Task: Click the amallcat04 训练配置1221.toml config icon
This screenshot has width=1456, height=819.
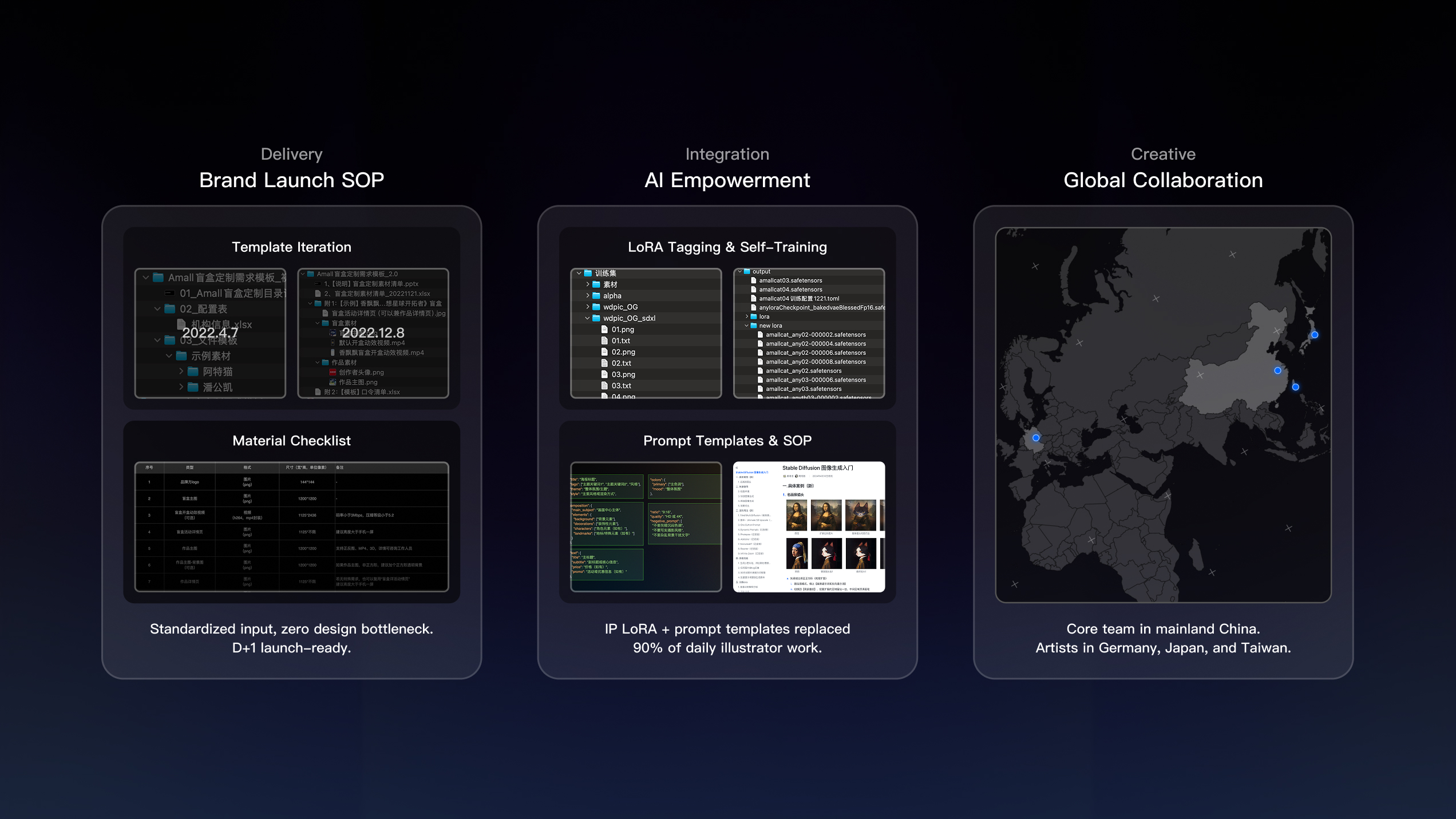Action: click(x=753, y=298)
